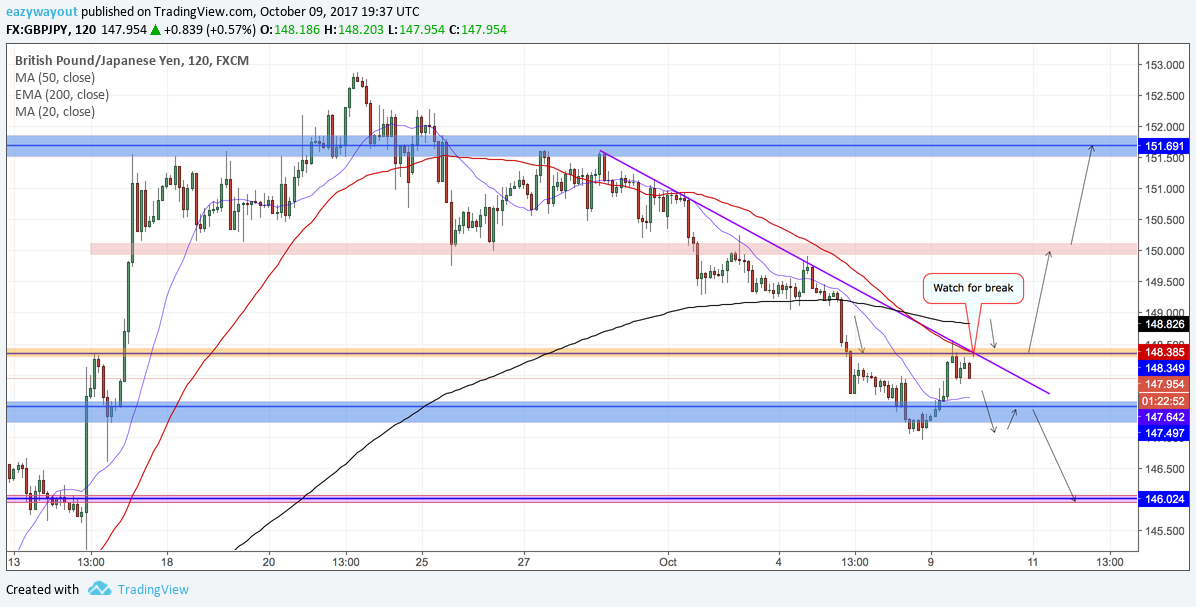
Task: Click the Watch for break callout
Action: [x=973, y=289]
